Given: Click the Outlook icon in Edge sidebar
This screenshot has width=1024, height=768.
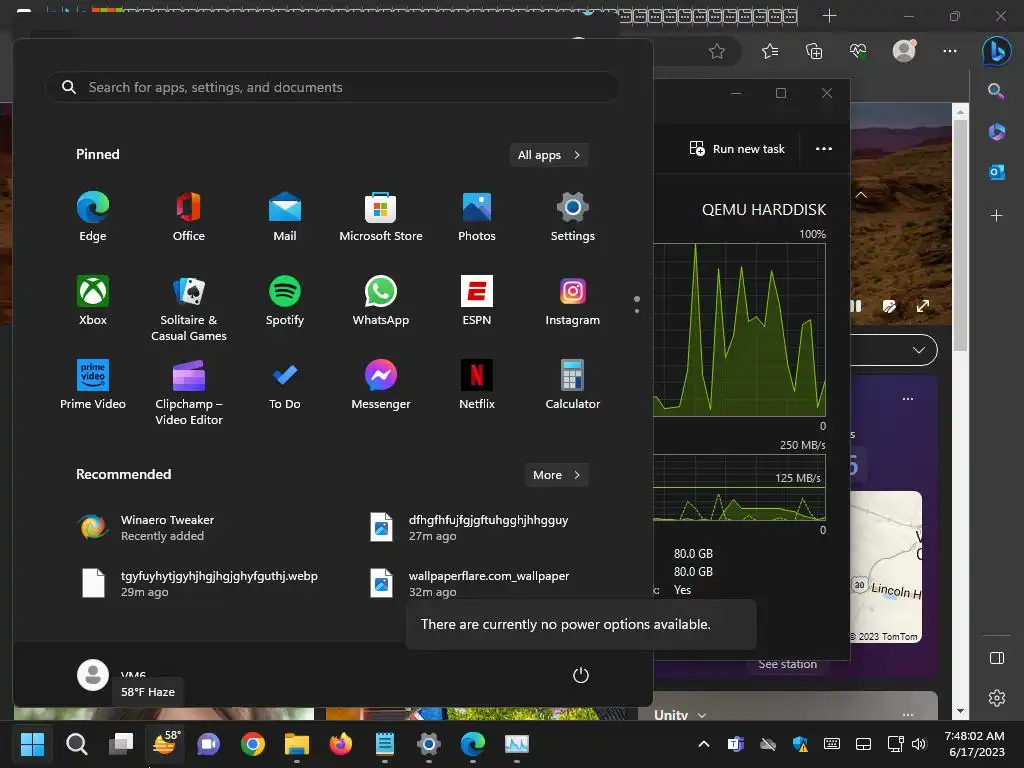Looking at the screenshot, I should click(x=997, y=172).
